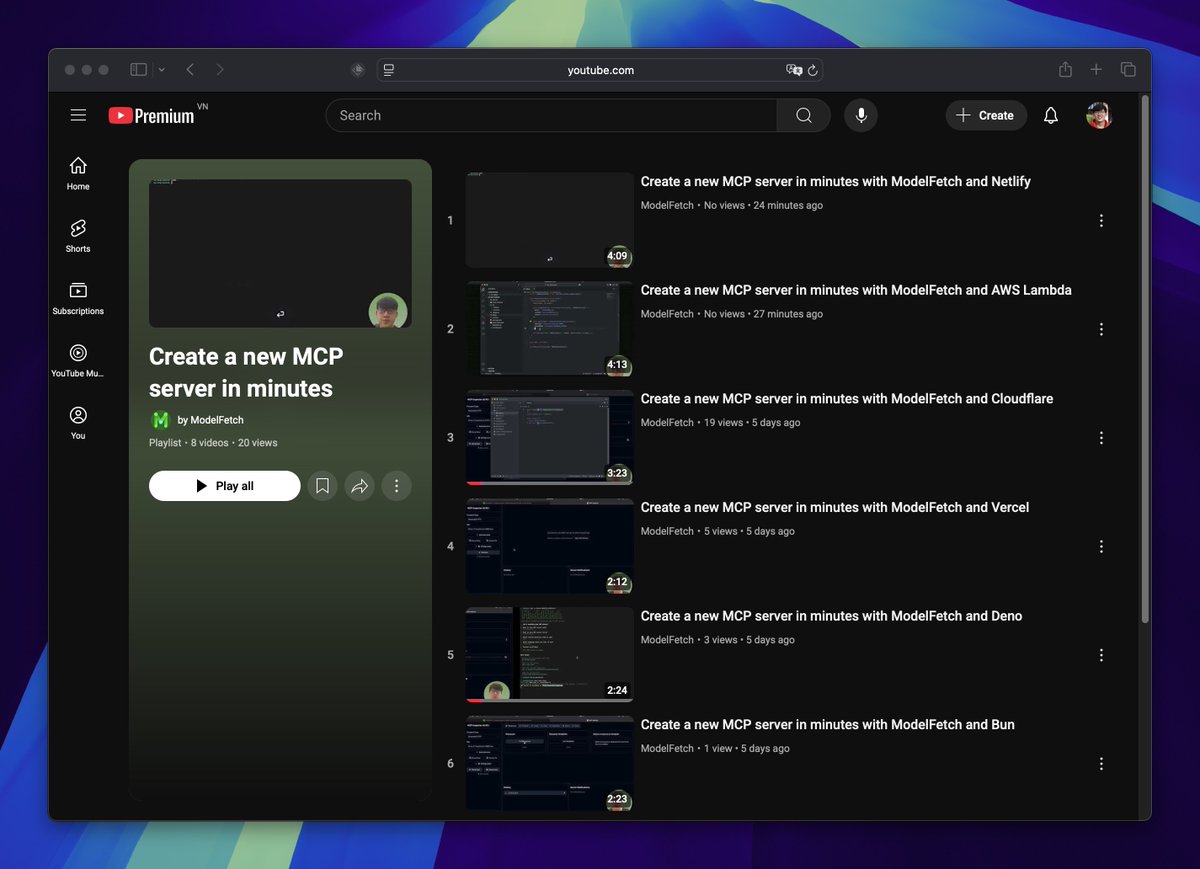Image resolution: width=1200 pixels, height=869 pixels.
Task: Open more options for Deno video
Action: [x=1101, y=655]
